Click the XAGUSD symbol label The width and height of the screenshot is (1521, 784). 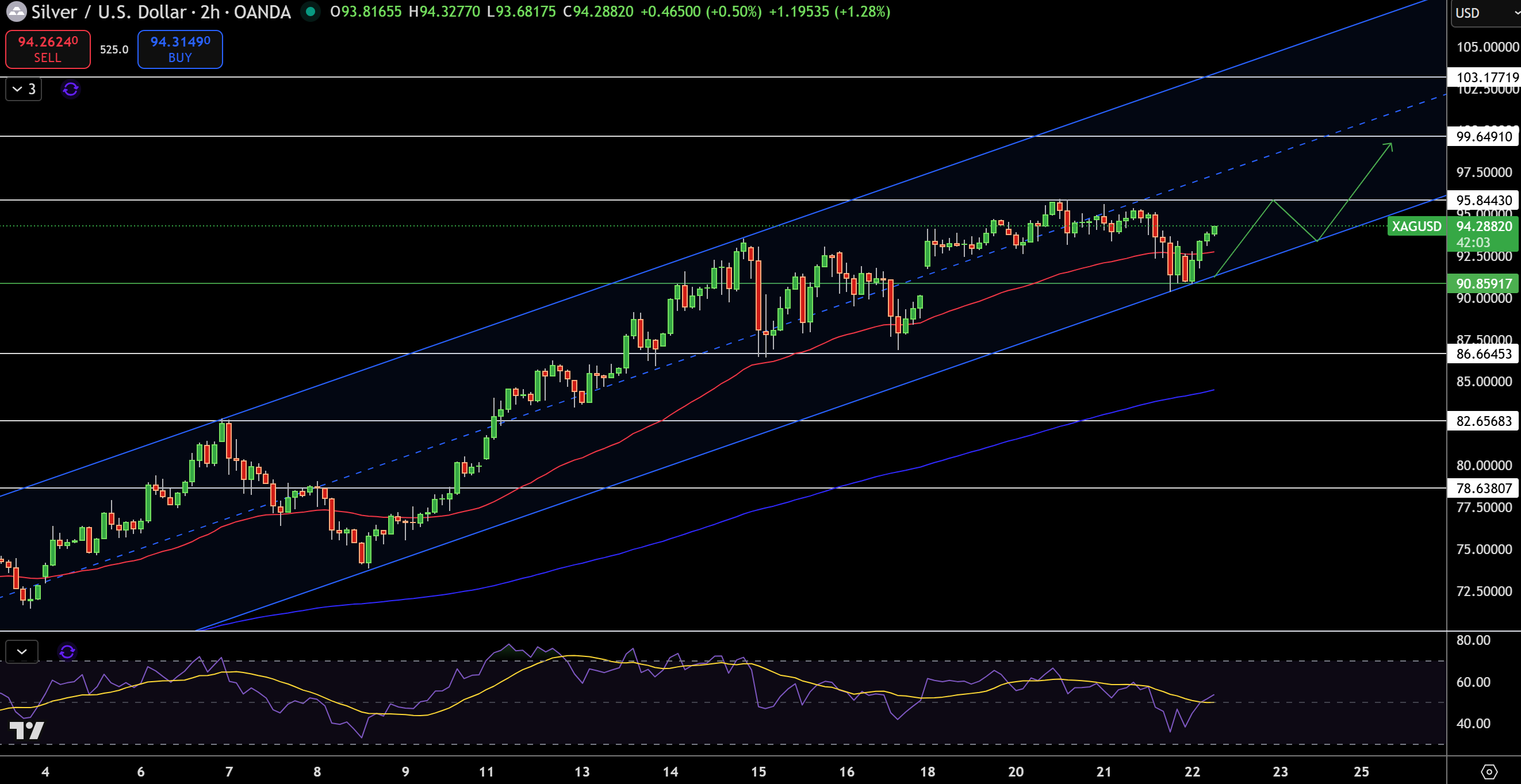[x=1416, y=226]
